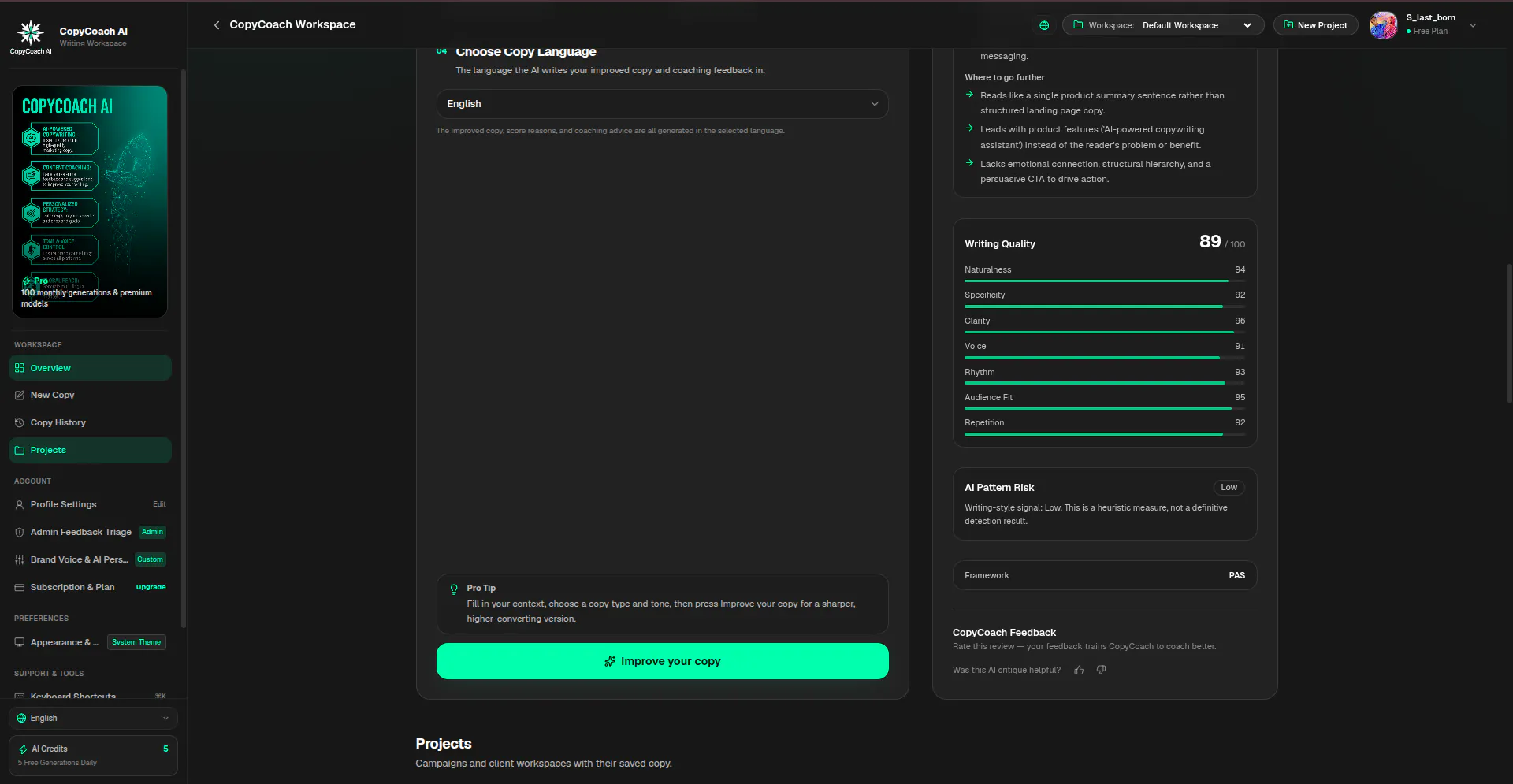The image size is (1513, 784).
Task: Open the AI Credits card
Action: click(x=93, y=756)
